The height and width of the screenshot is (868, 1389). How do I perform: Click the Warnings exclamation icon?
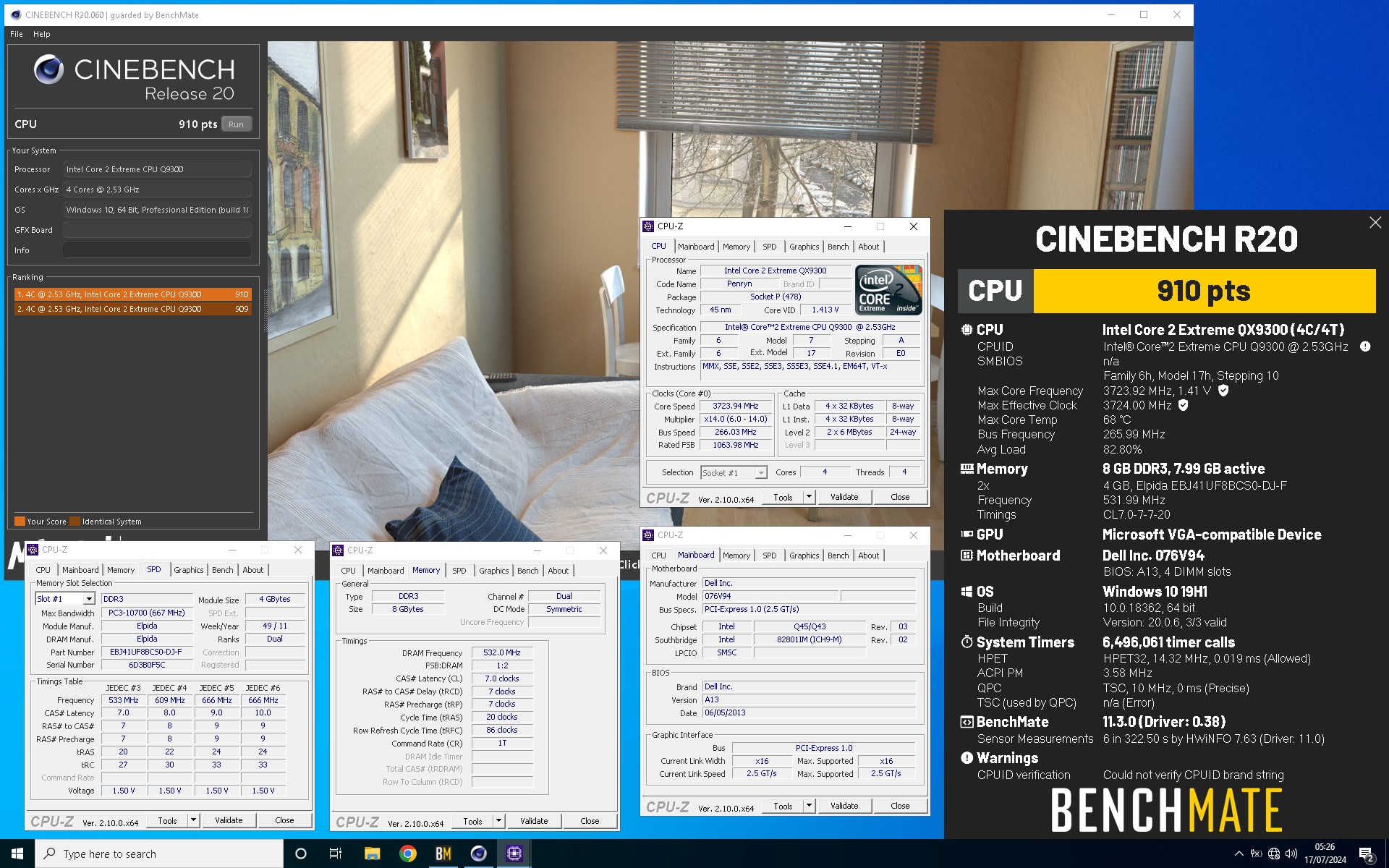pos(967,758)
